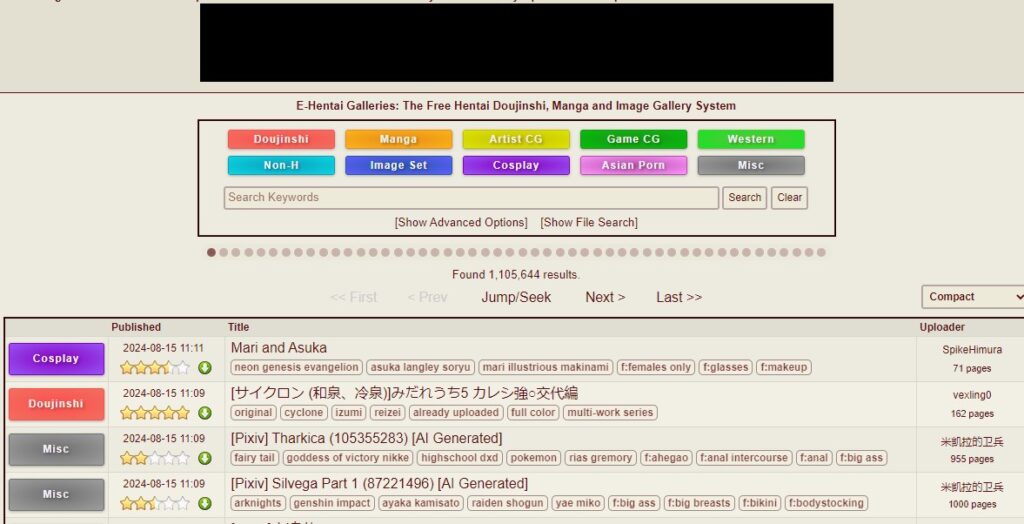Viewport: 1024px width, 524px height.
Task: Select the first dark pagination dot
Action: (x=212, y=252)
